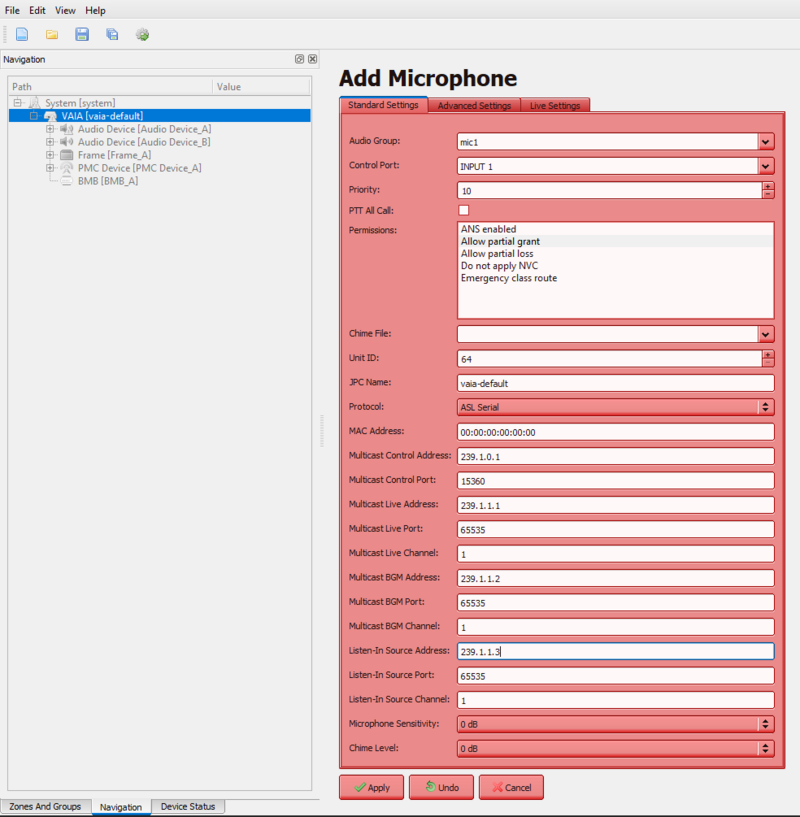Click the Save All toolbar icon
The image size is (800, 817).
click(111, 33)
